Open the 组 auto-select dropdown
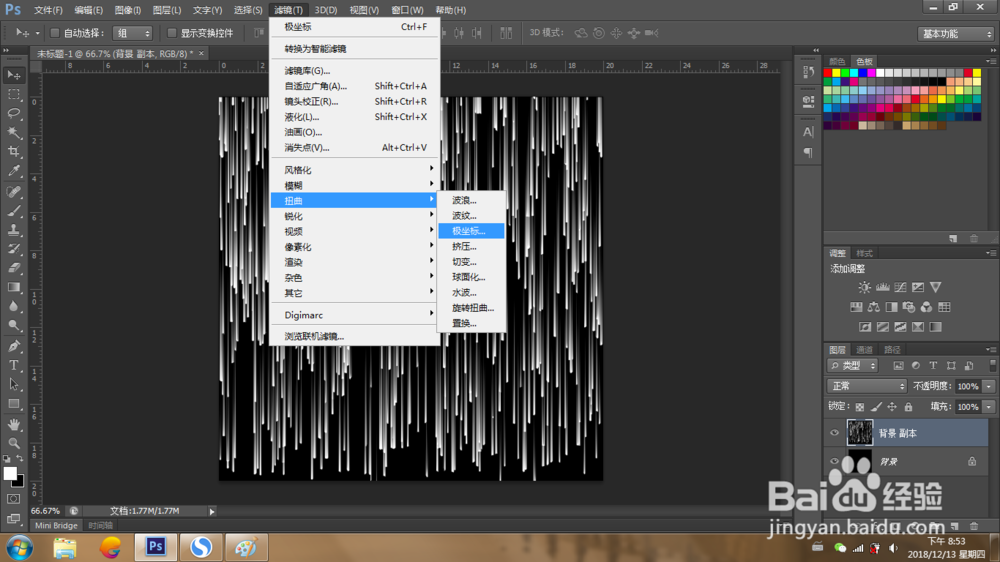The image size is (1000, 562). point(133,33)
